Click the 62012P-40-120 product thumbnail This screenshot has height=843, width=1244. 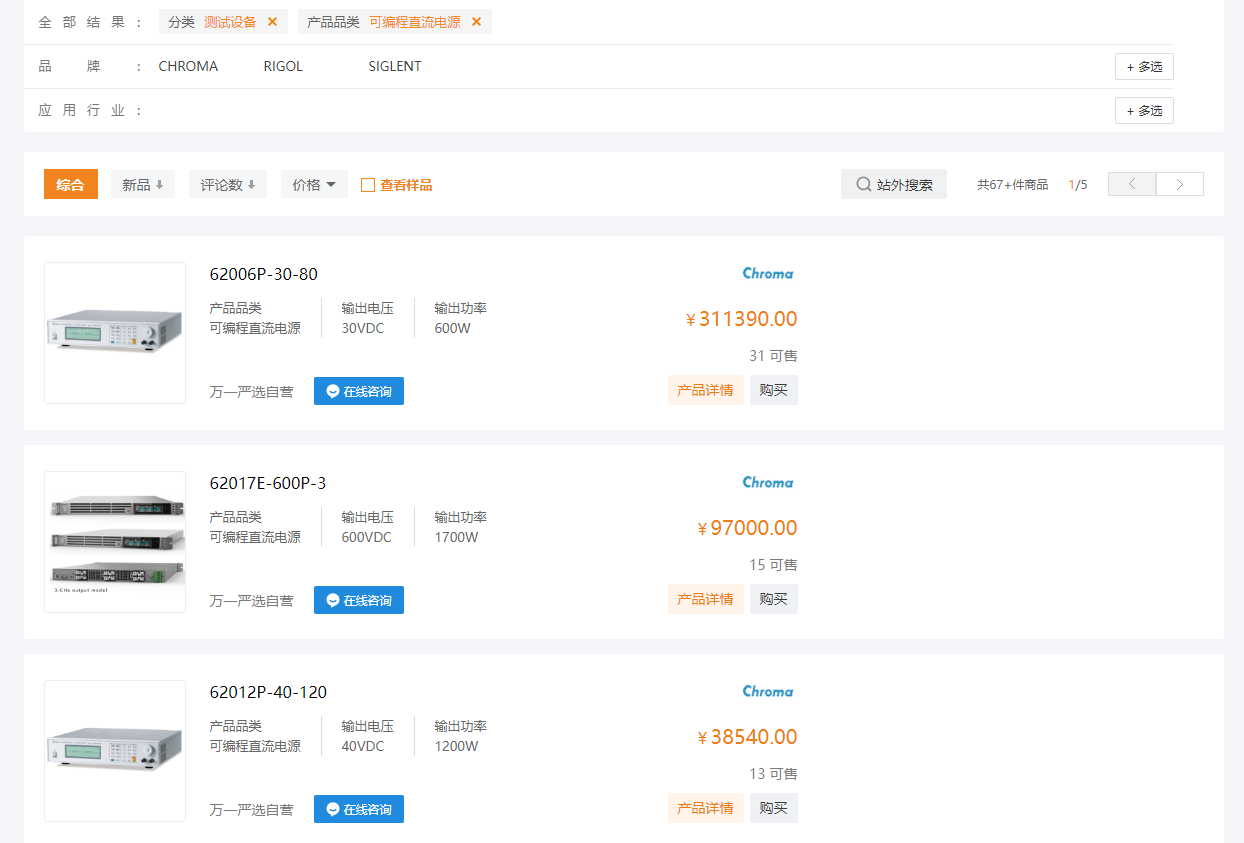point(115,751)
